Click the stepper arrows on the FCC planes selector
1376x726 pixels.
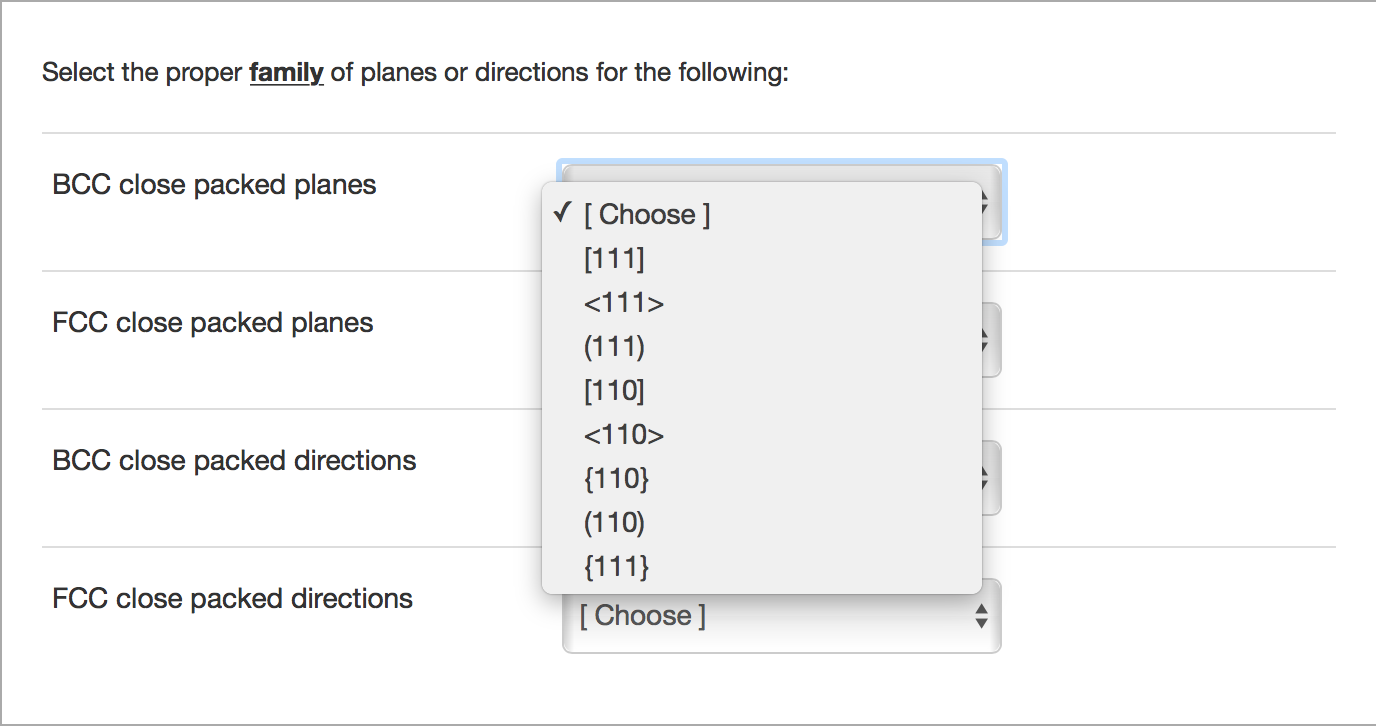coord(984,339)
